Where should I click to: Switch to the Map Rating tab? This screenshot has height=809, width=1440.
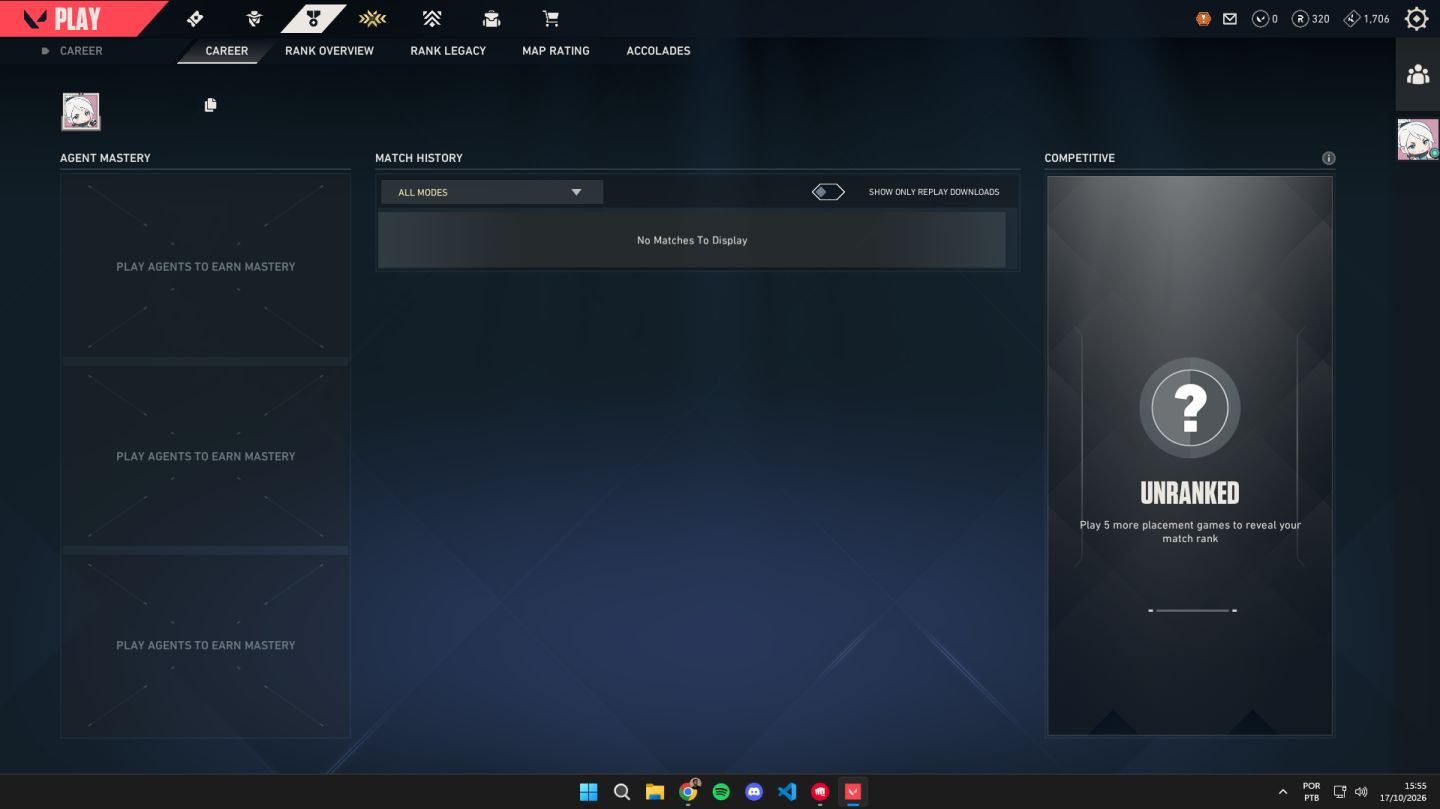(x=556, y=51)
